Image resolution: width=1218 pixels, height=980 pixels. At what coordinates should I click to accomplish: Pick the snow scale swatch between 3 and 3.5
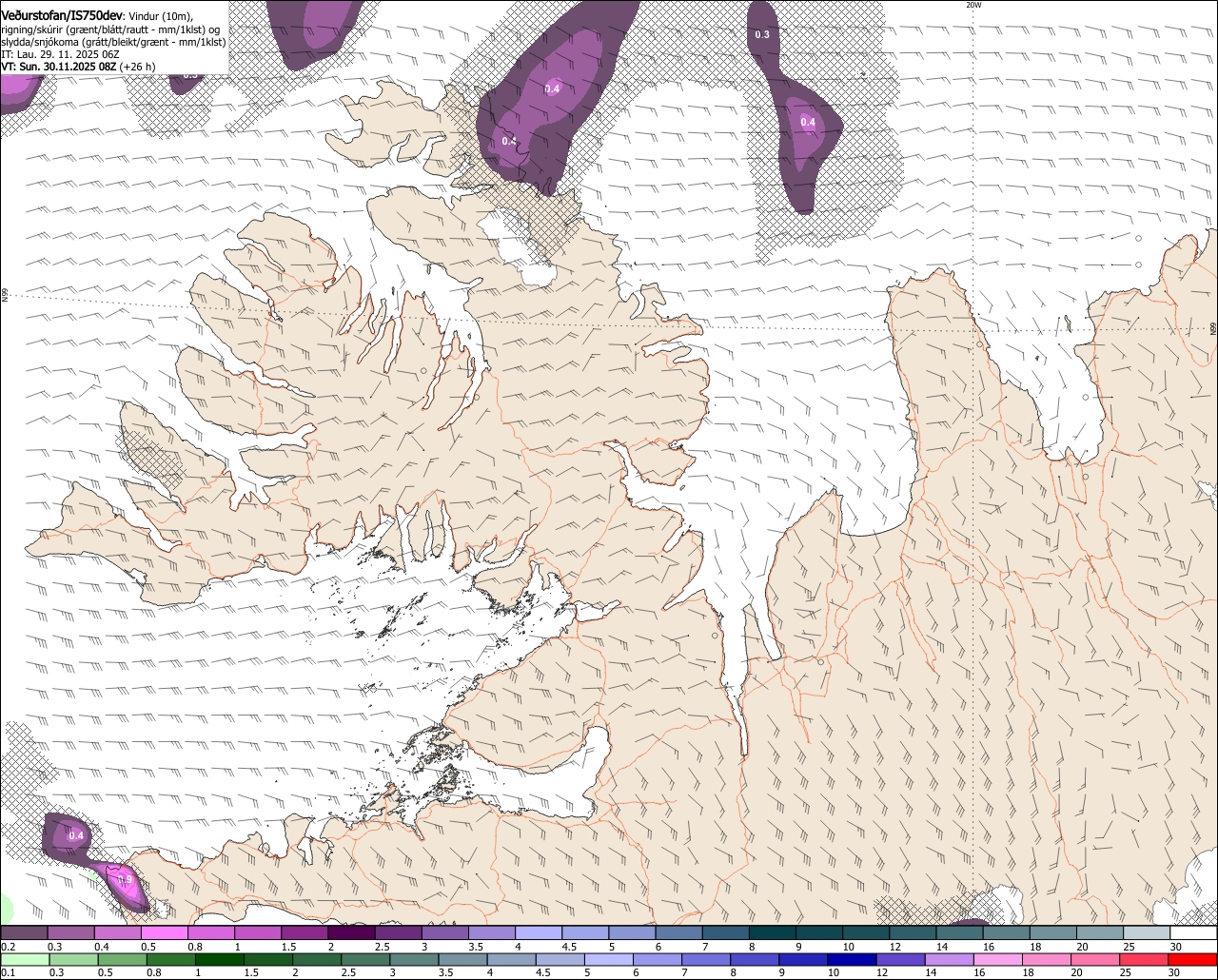444,933
